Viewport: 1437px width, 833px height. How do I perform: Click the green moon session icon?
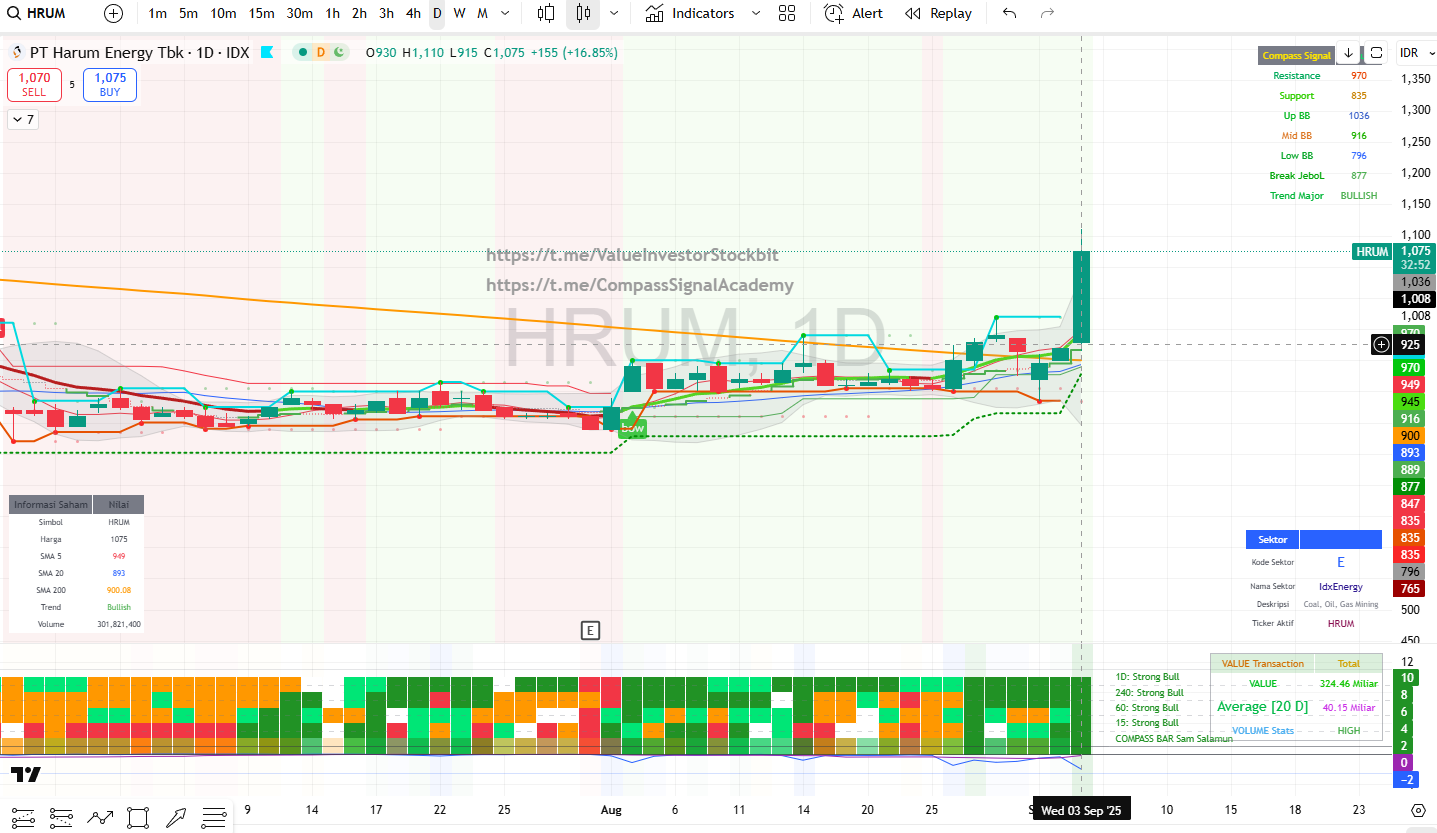tap(340, 52)
